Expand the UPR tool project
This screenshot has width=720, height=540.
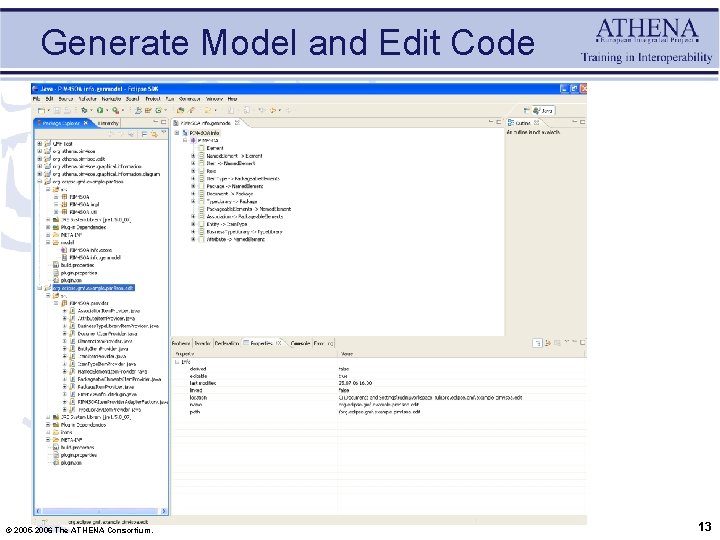pyautogui.click(x=39, y=144)
